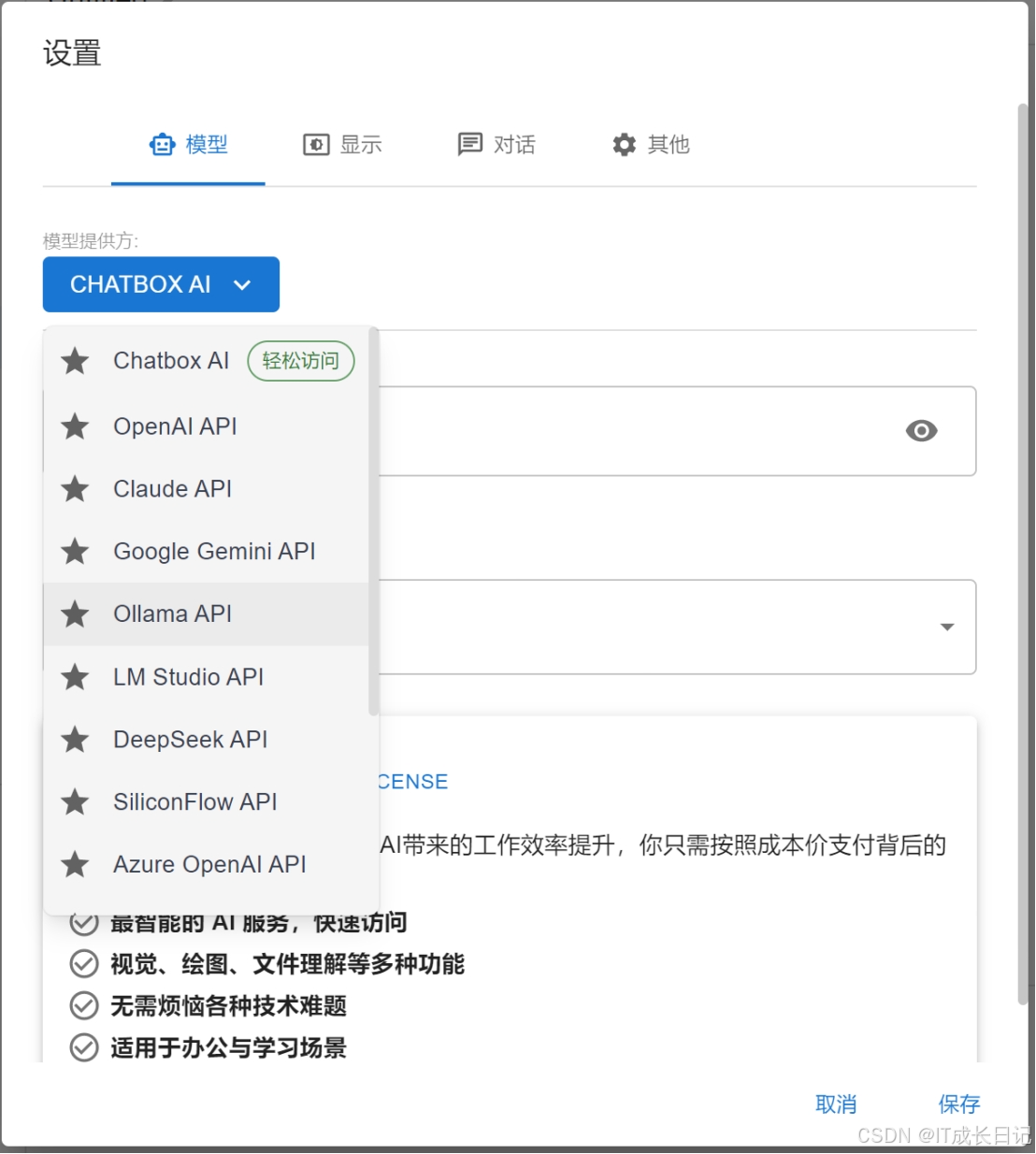Click the chevron arrow on CHATBOX AI button
Viewport: 1036px width, 1154px height.
[x=242, y=285]
